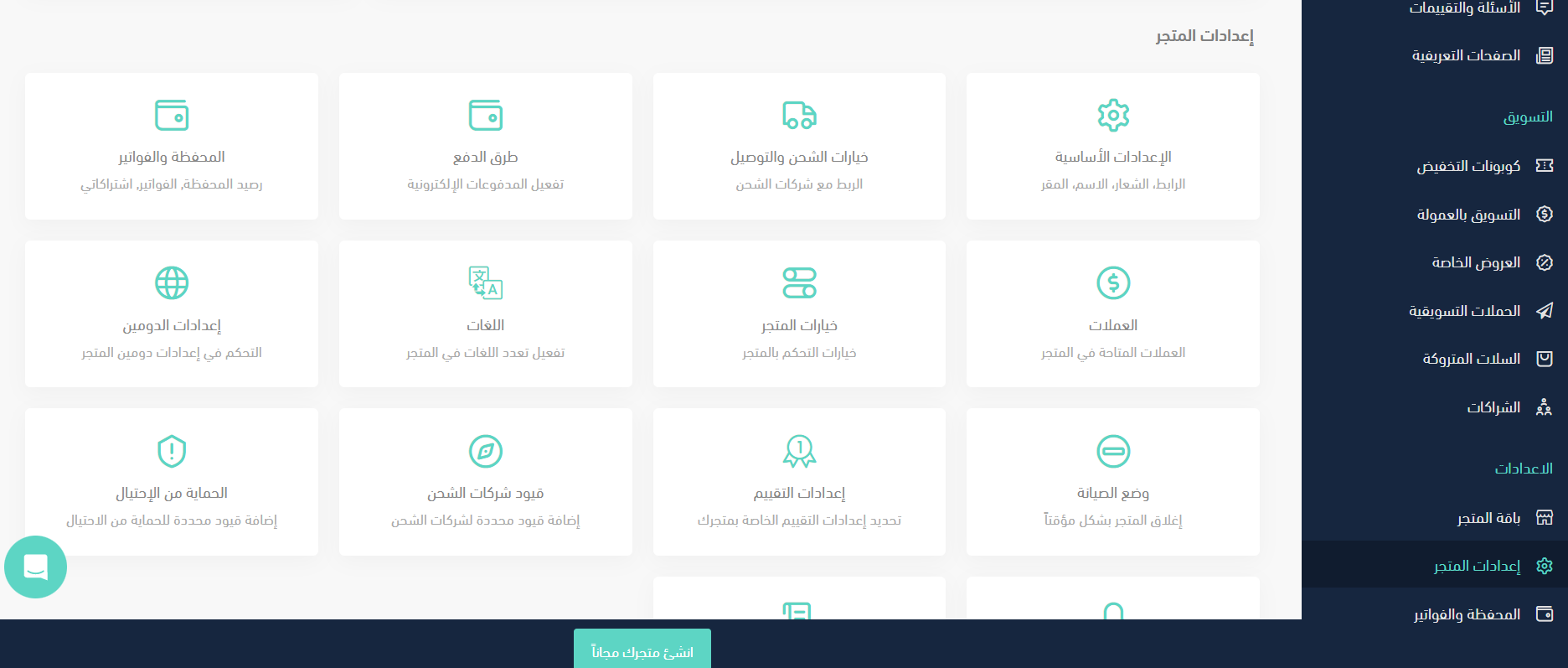This screenshot has width=1568, height=668.
Task: Select الحملات التسويقية in the sidebar
Action: point(1465,311)
